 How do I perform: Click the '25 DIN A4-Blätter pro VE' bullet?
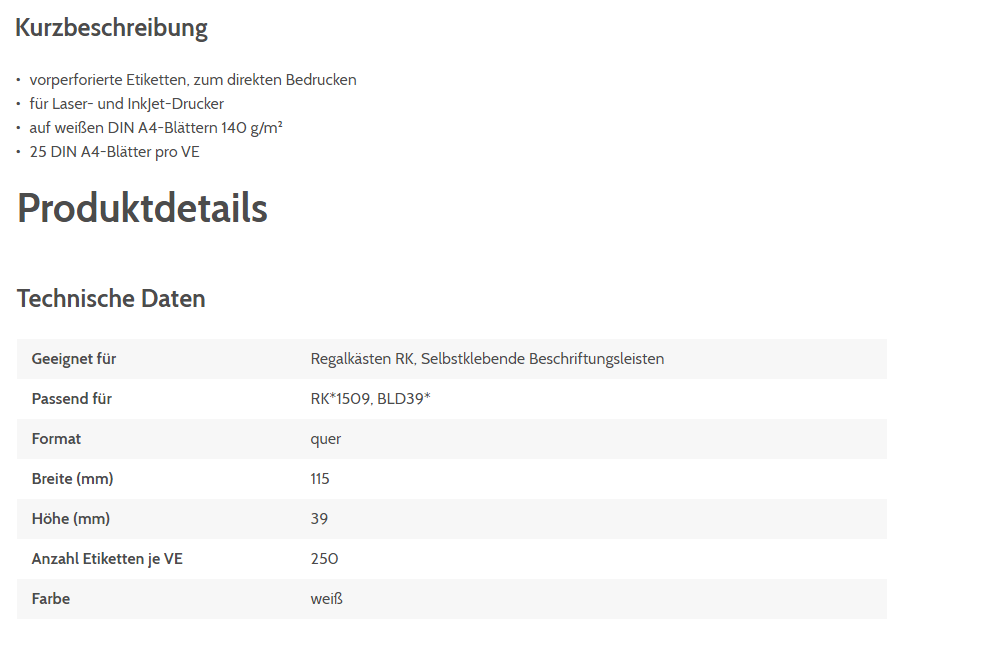click(114, 152)
